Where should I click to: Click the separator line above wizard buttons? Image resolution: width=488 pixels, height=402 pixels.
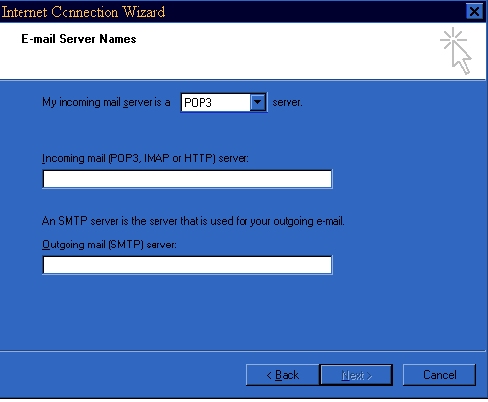[243, 351]
